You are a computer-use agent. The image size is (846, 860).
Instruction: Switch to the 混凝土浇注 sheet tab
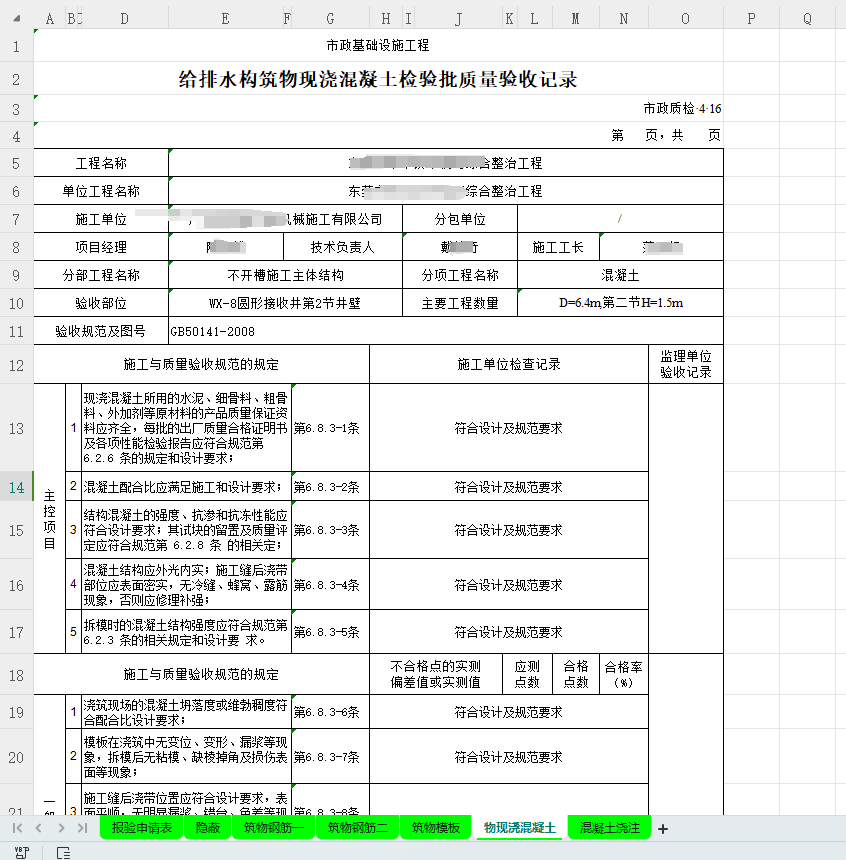[610, 828]
